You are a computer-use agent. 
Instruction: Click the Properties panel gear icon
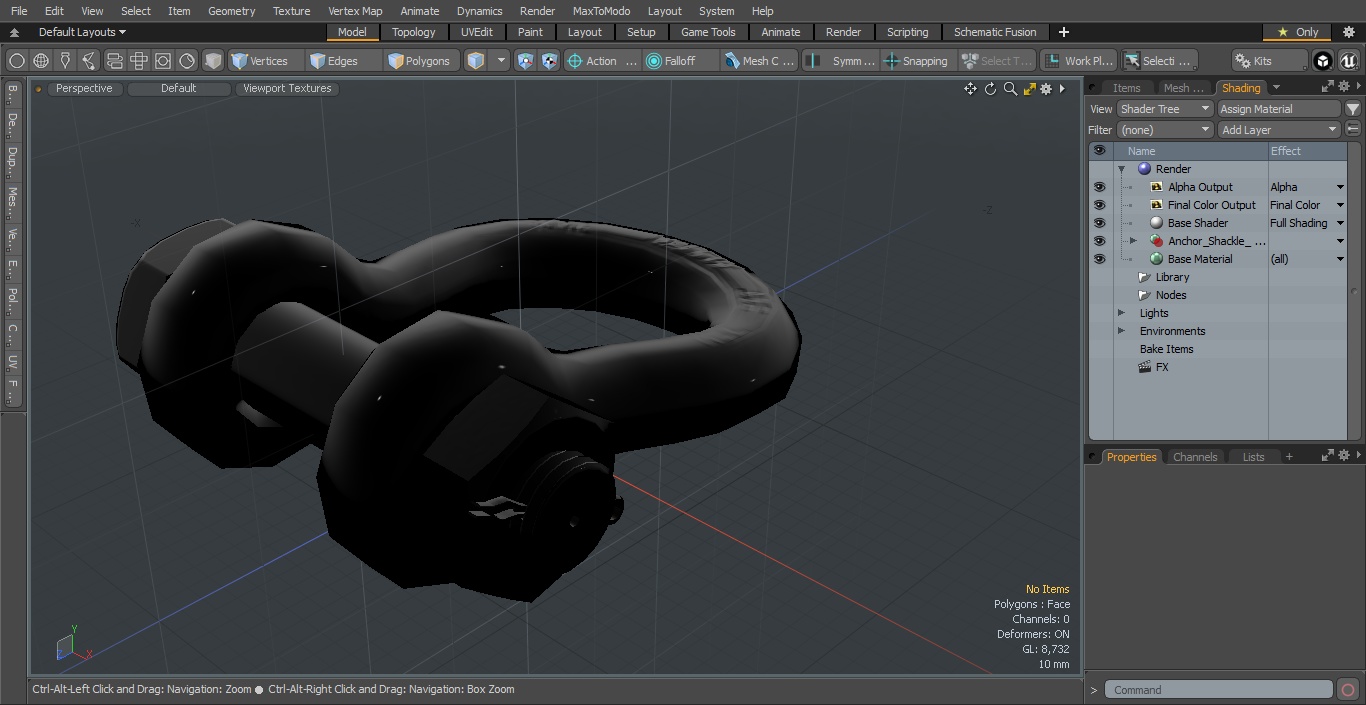tap(1343, 456)
